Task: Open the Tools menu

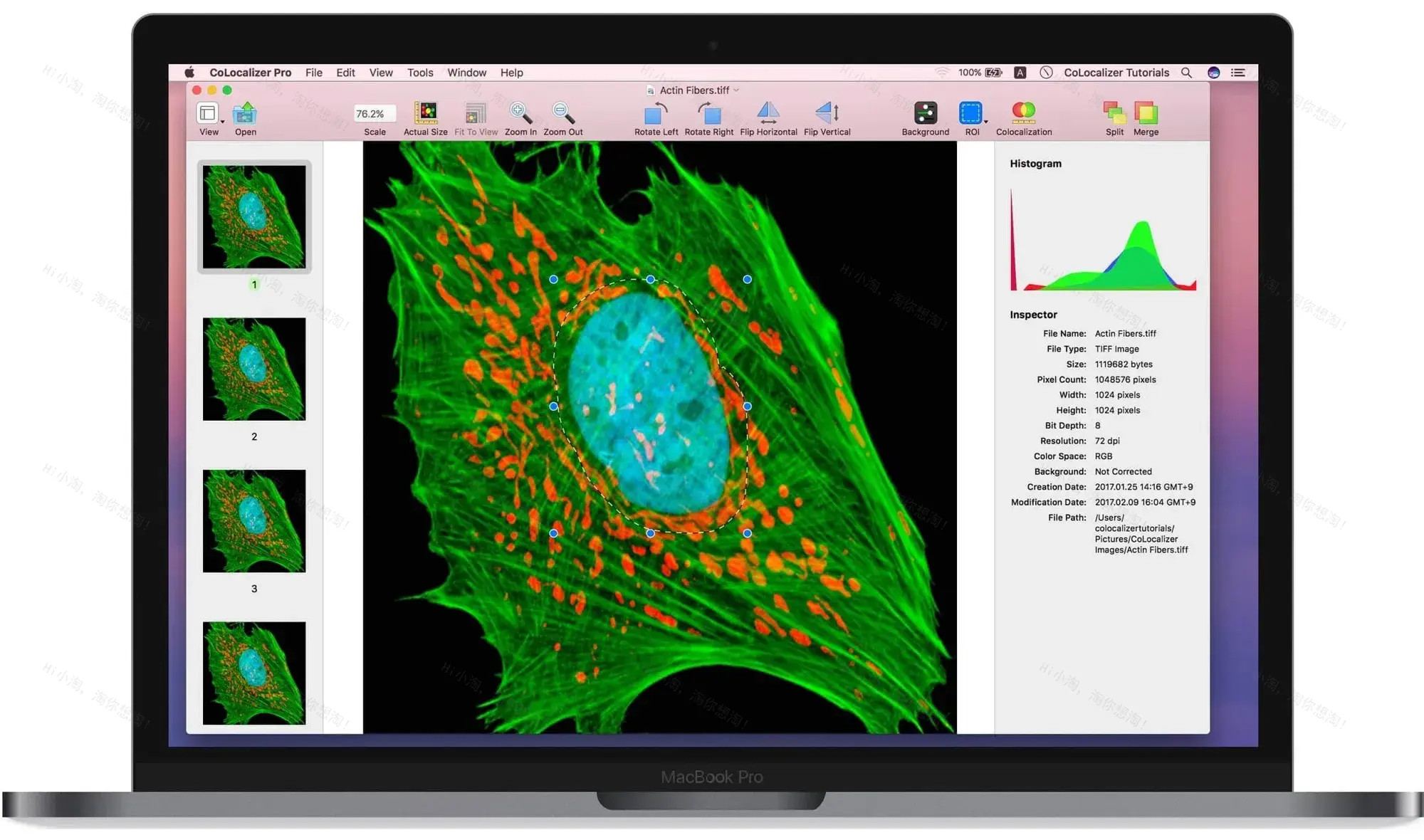Action: 419,72
